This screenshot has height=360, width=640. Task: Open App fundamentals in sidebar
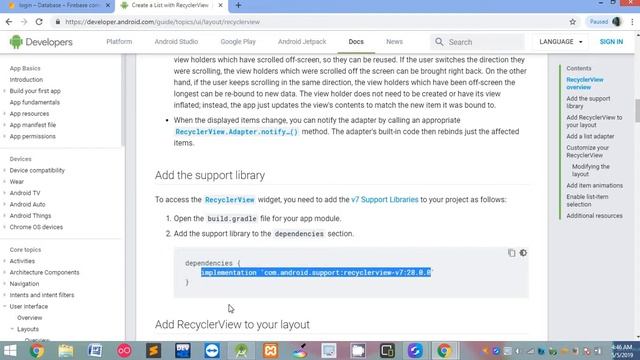[x=35, y=102]
